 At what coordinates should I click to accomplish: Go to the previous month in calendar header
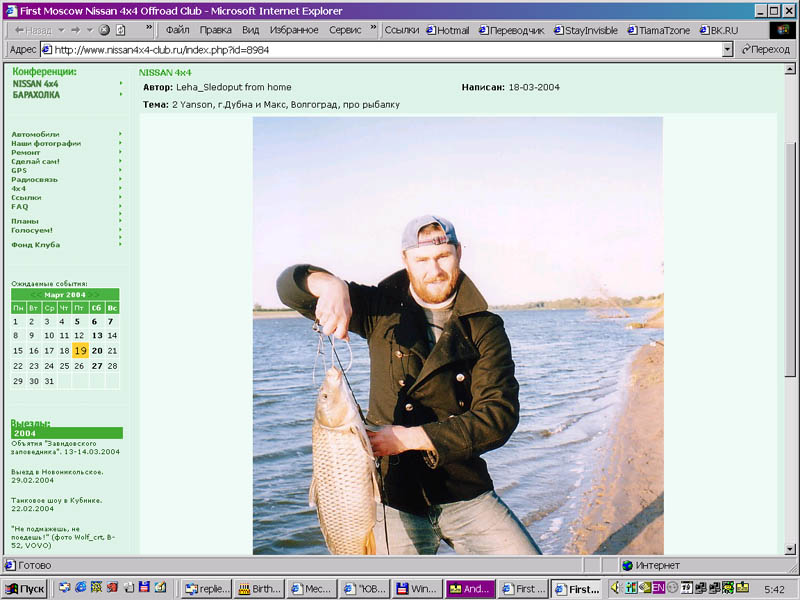36,295
